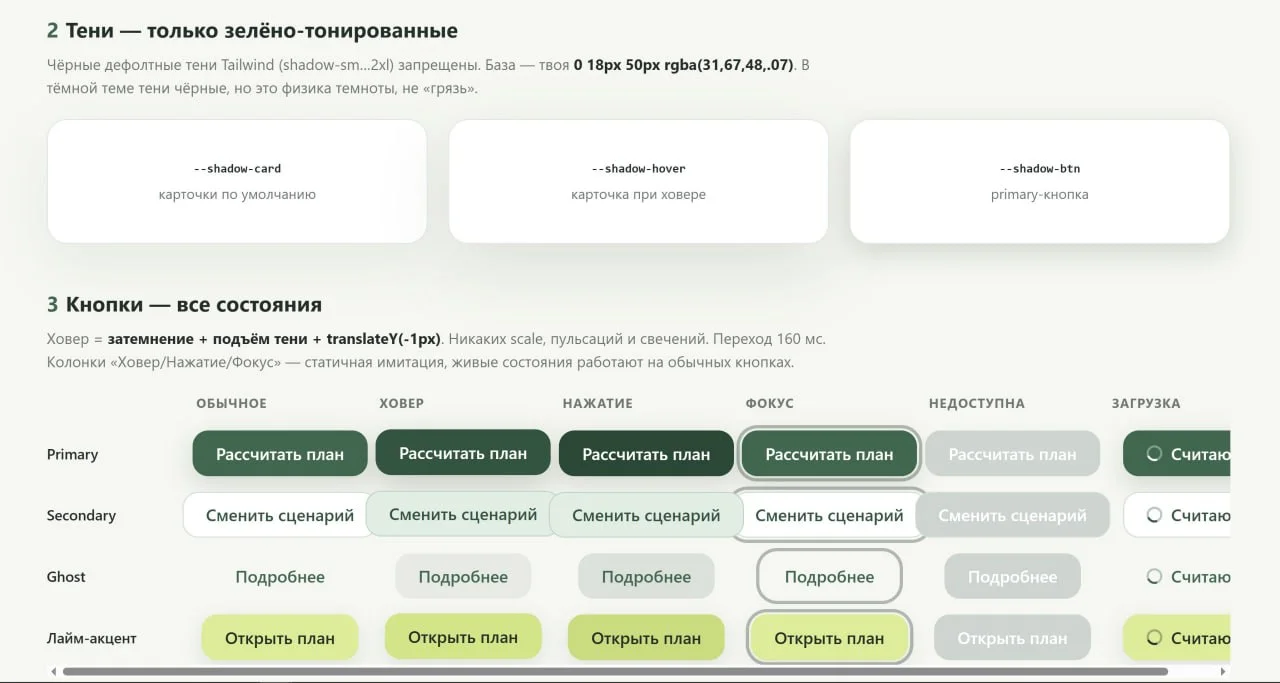Click the pressed-state "Открыть план" button under НАЖАТИЕ
Viewport: 1280px width, 683px height.
[646, 638]
